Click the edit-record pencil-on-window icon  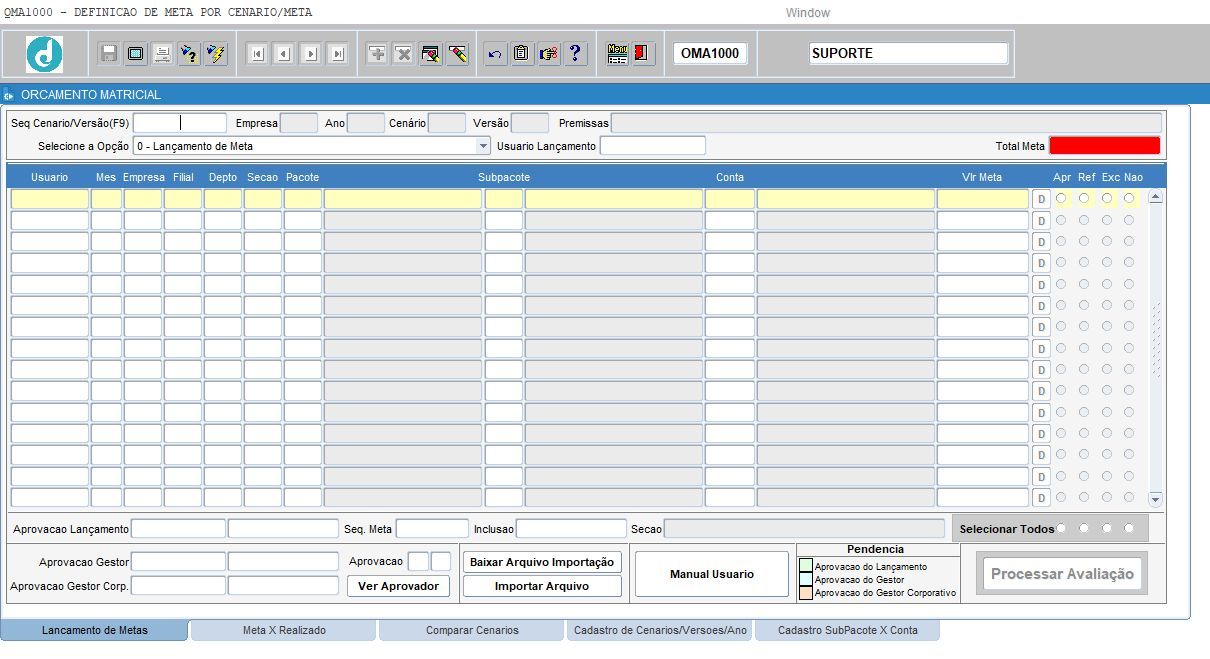click(431, 54)
